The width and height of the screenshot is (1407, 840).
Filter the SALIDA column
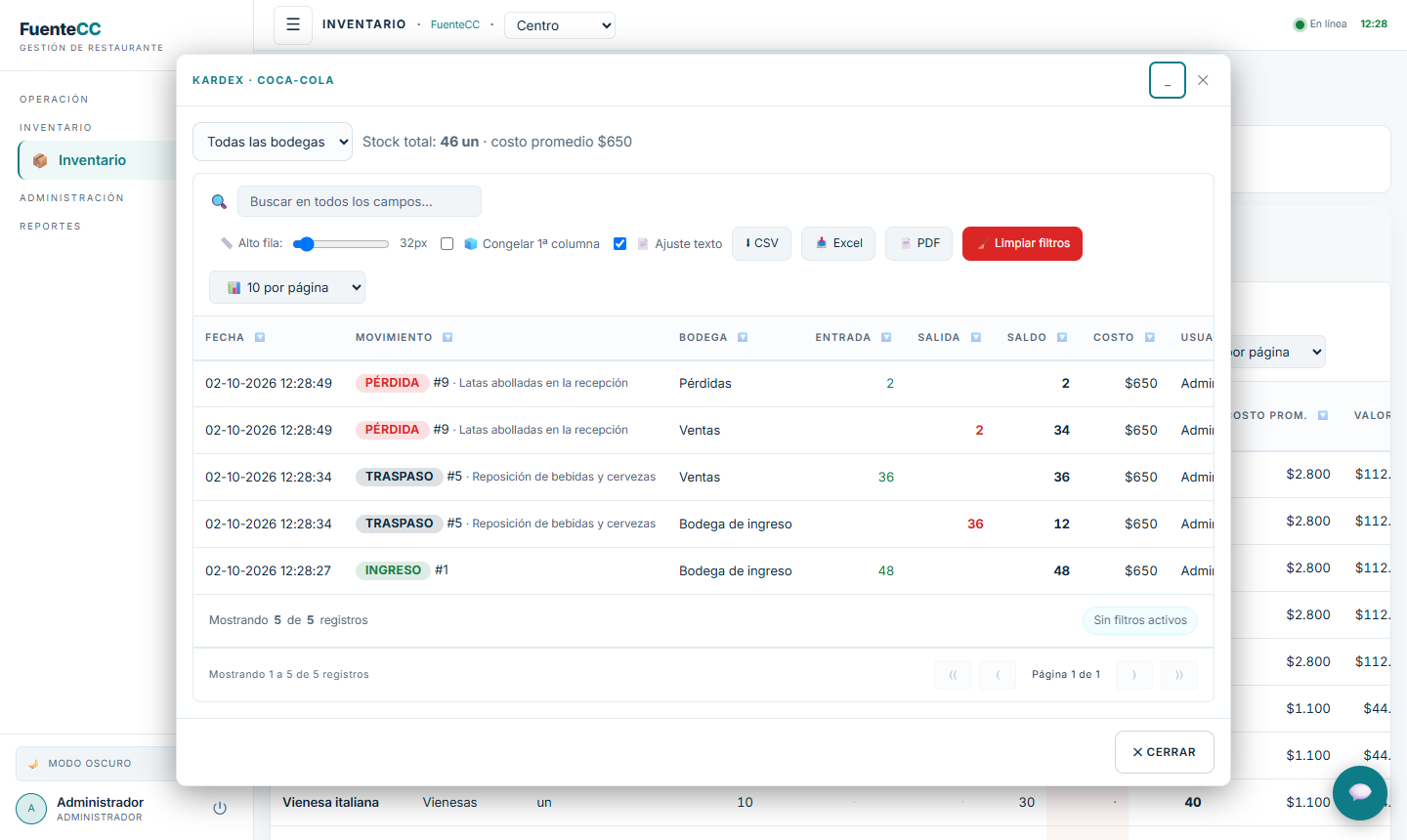pos(976,338)
